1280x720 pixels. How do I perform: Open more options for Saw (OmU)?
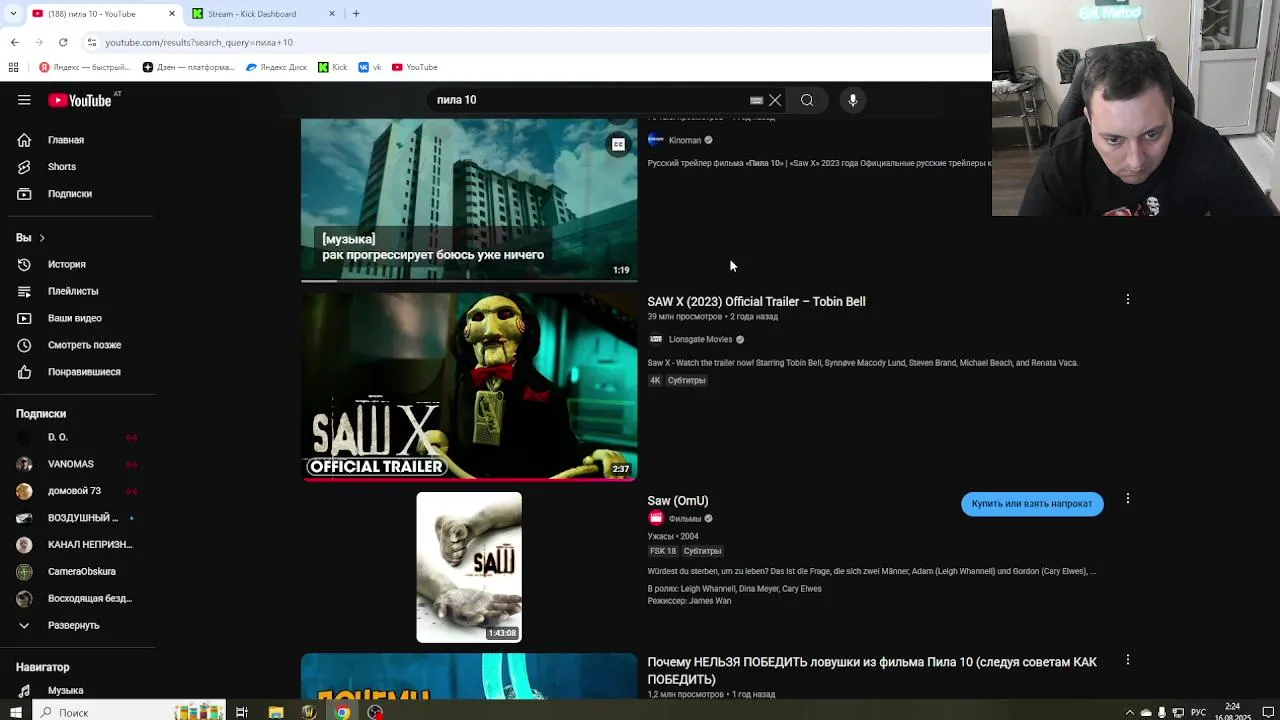coord(1128,498)
